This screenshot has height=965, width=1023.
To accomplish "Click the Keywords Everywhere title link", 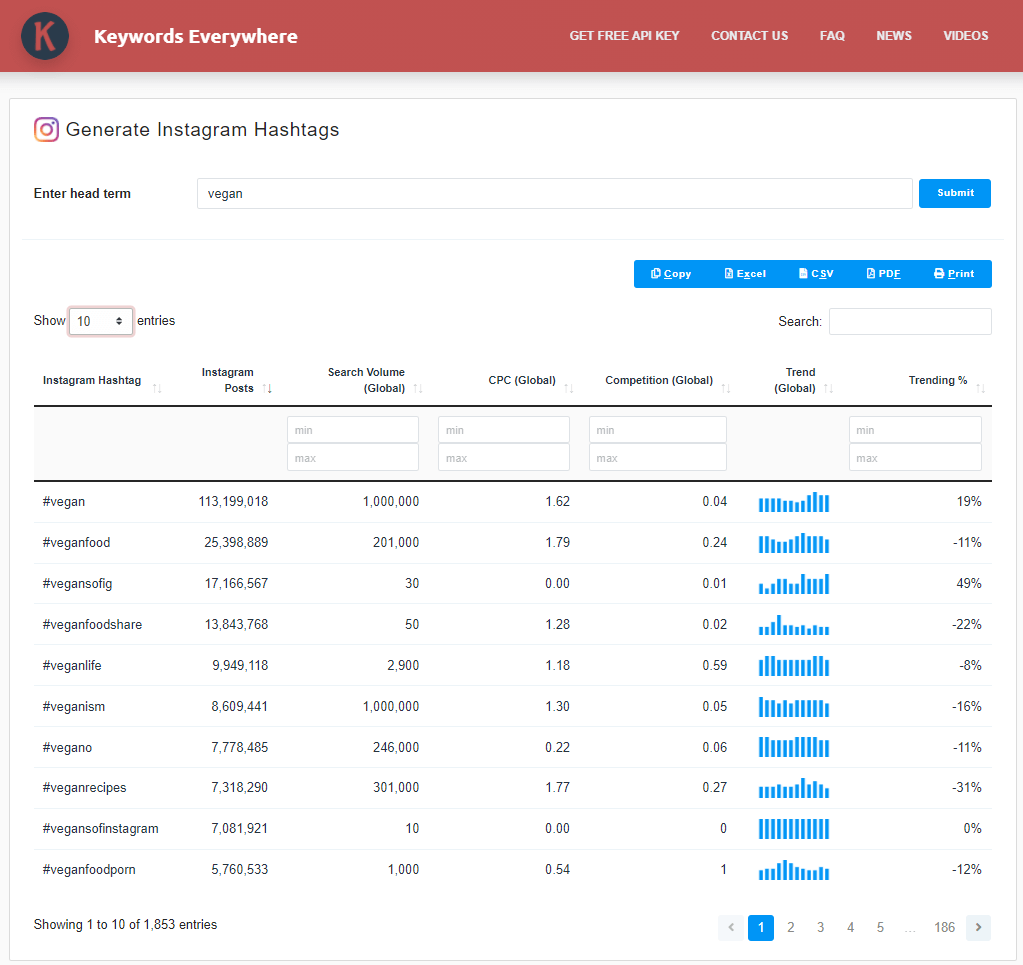I will (196, 37).
